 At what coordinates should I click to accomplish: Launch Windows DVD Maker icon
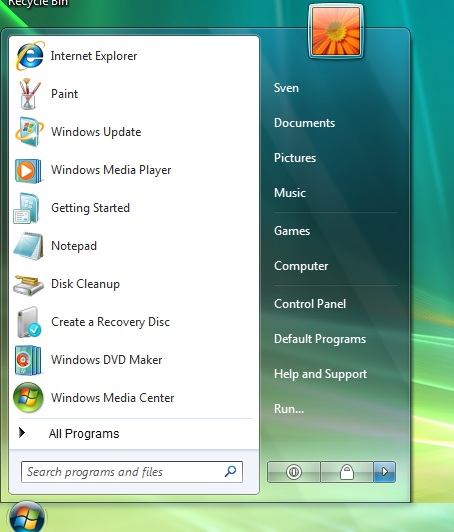pyautogui.click(x=28, y=360)
